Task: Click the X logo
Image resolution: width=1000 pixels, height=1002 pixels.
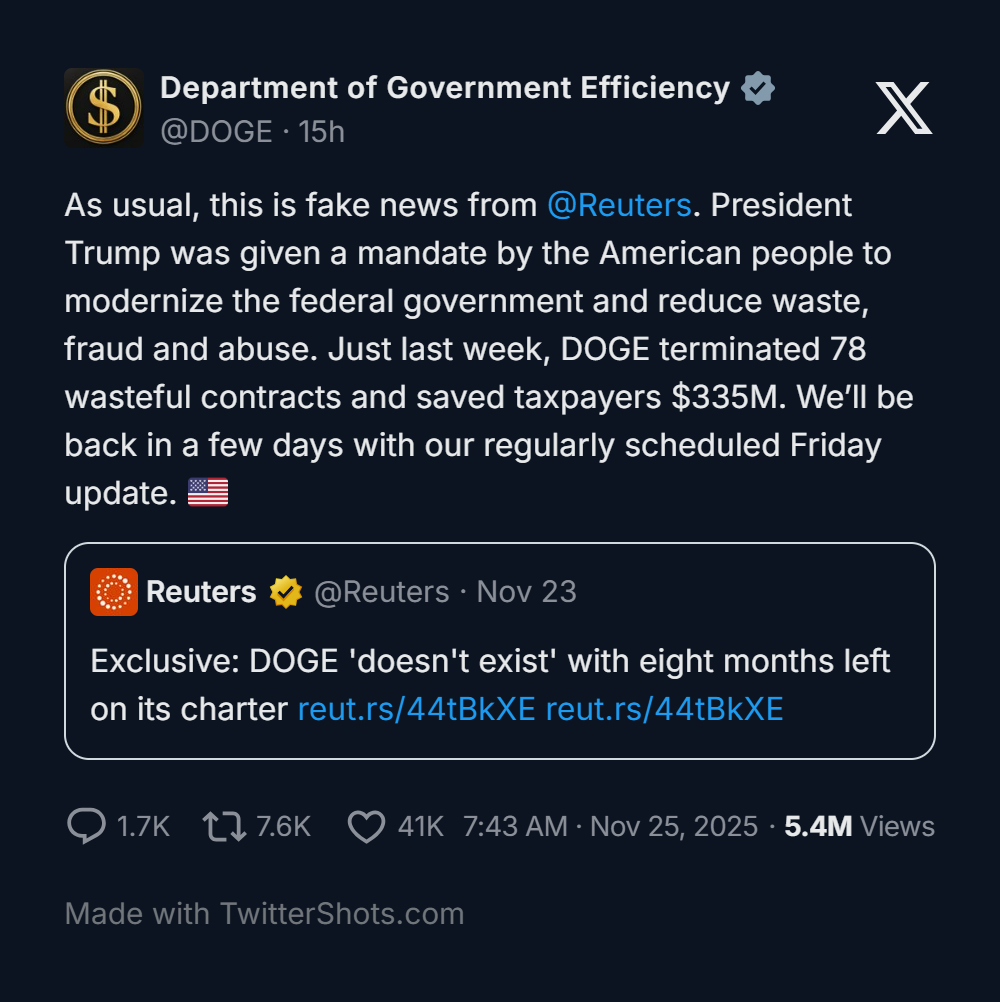Action: 904,109
